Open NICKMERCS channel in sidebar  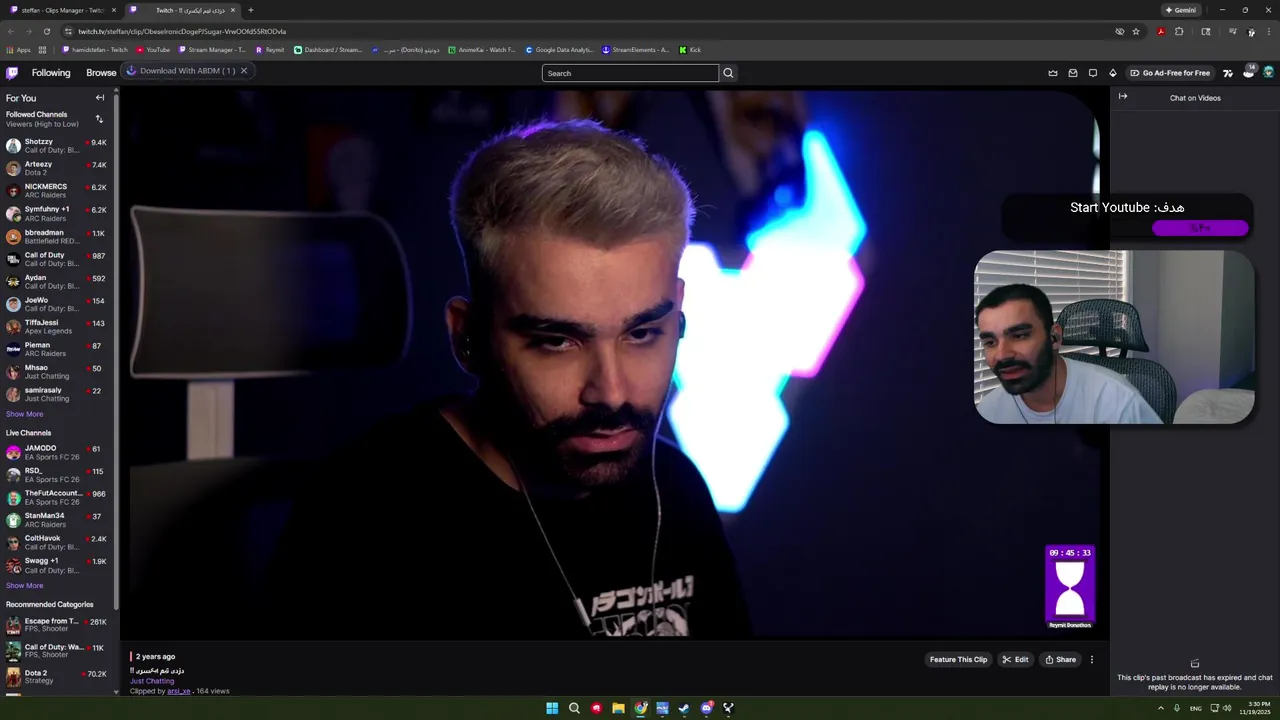pyautogui.click(x=57, y=191)
